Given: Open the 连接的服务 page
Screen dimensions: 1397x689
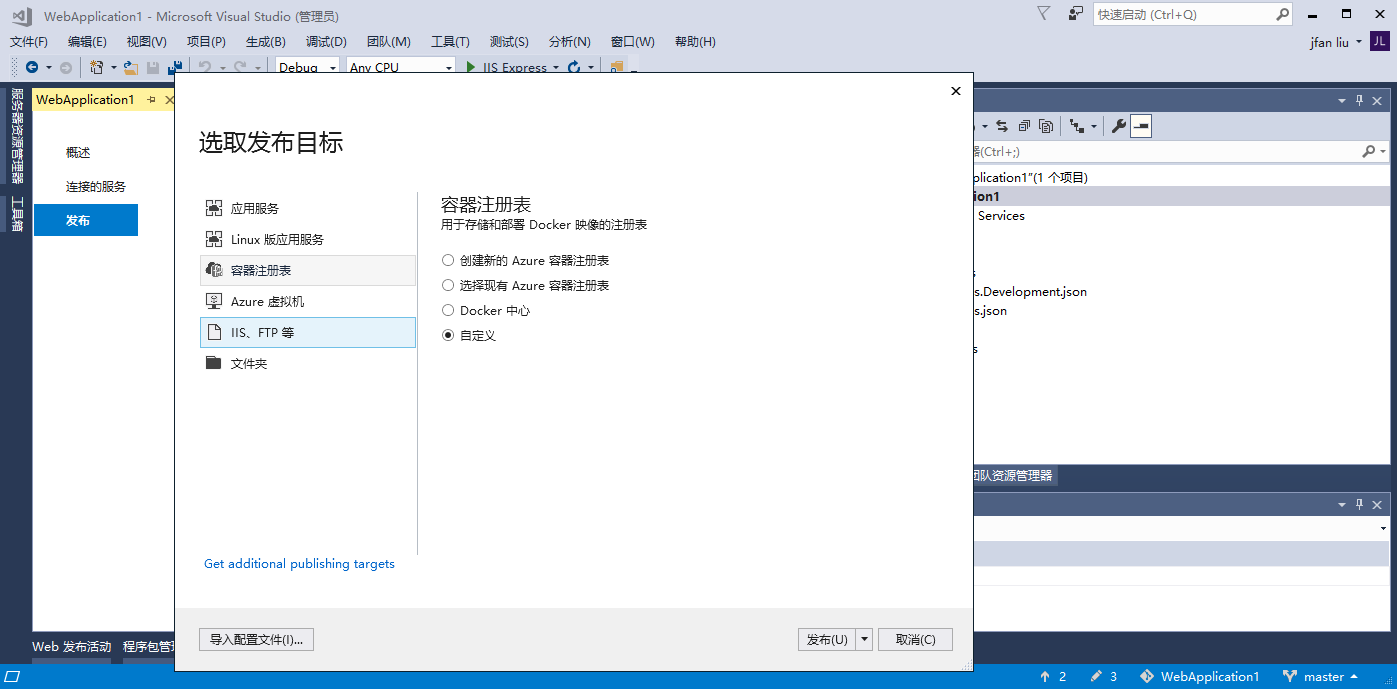Looking at the screenshot, I should pyautogui.click(x=96, y=187).
